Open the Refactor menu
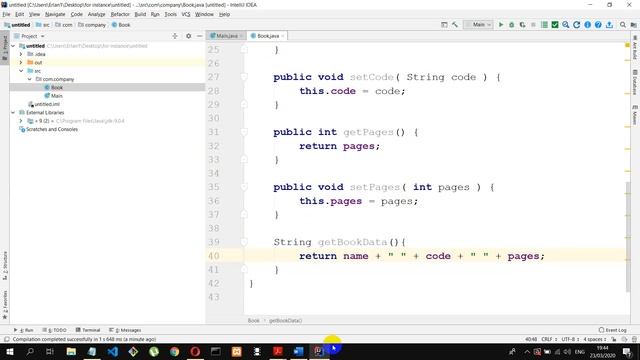Image resolution: width=640 pixels, height=360 pixels. point(120,14)
